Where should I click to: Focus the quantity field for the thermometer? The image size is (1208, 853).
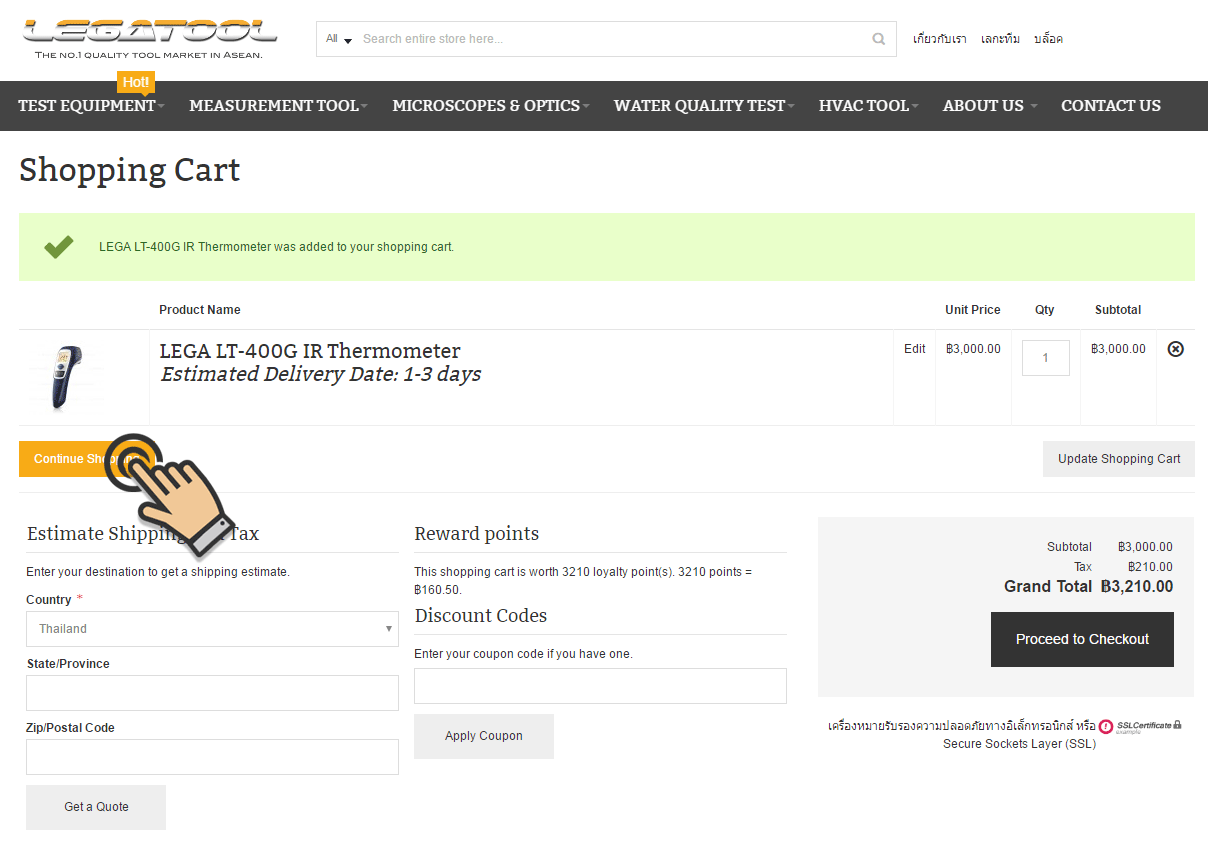tap(1046, 358)
